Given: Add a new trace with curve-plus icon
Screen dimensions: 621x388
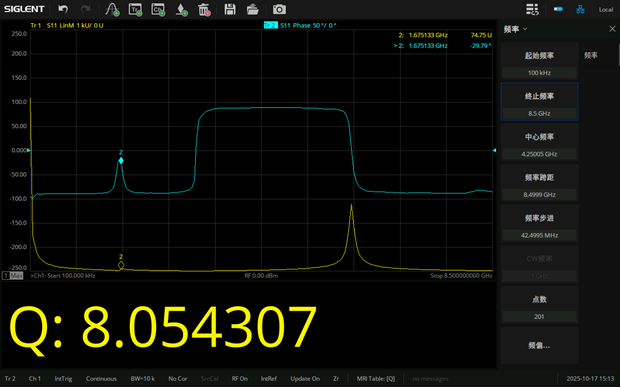Looking at the screenshot, I should (112, 9).
